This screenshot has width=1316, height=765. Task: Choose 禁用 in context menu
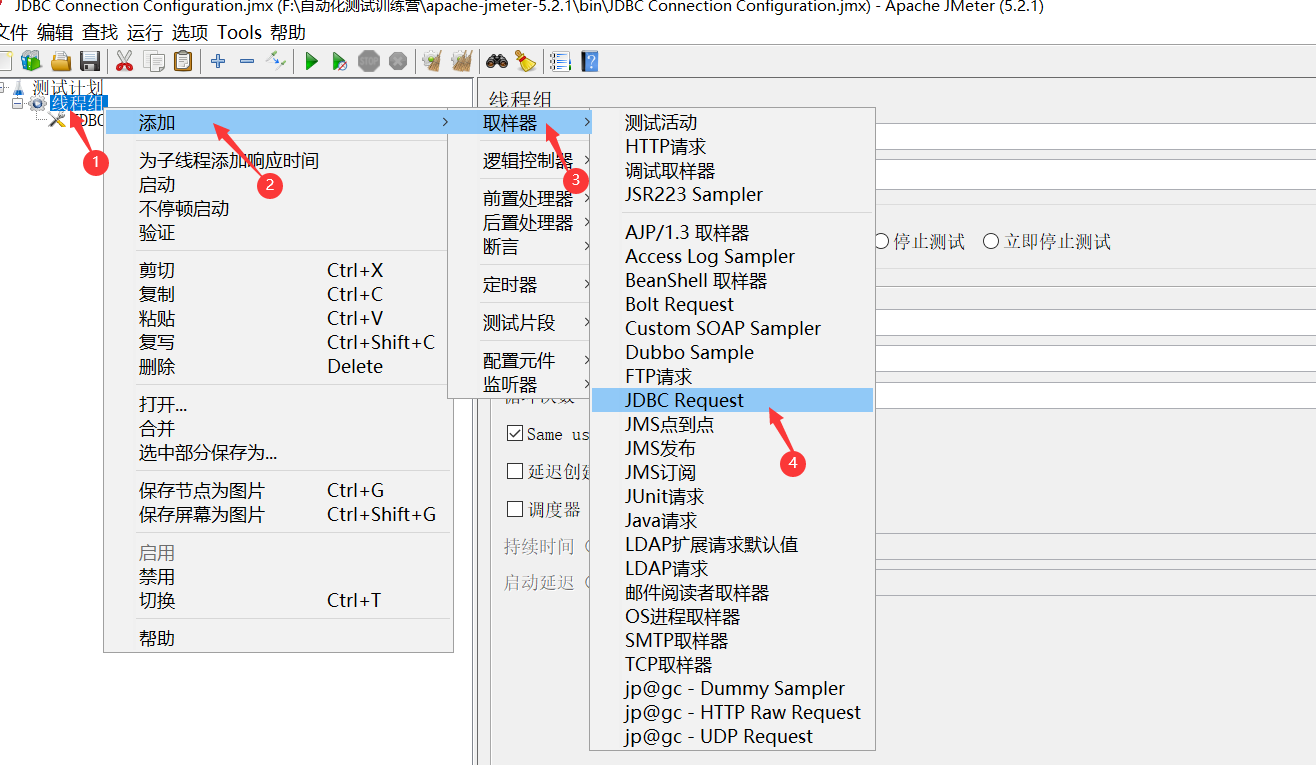point(278,577)
